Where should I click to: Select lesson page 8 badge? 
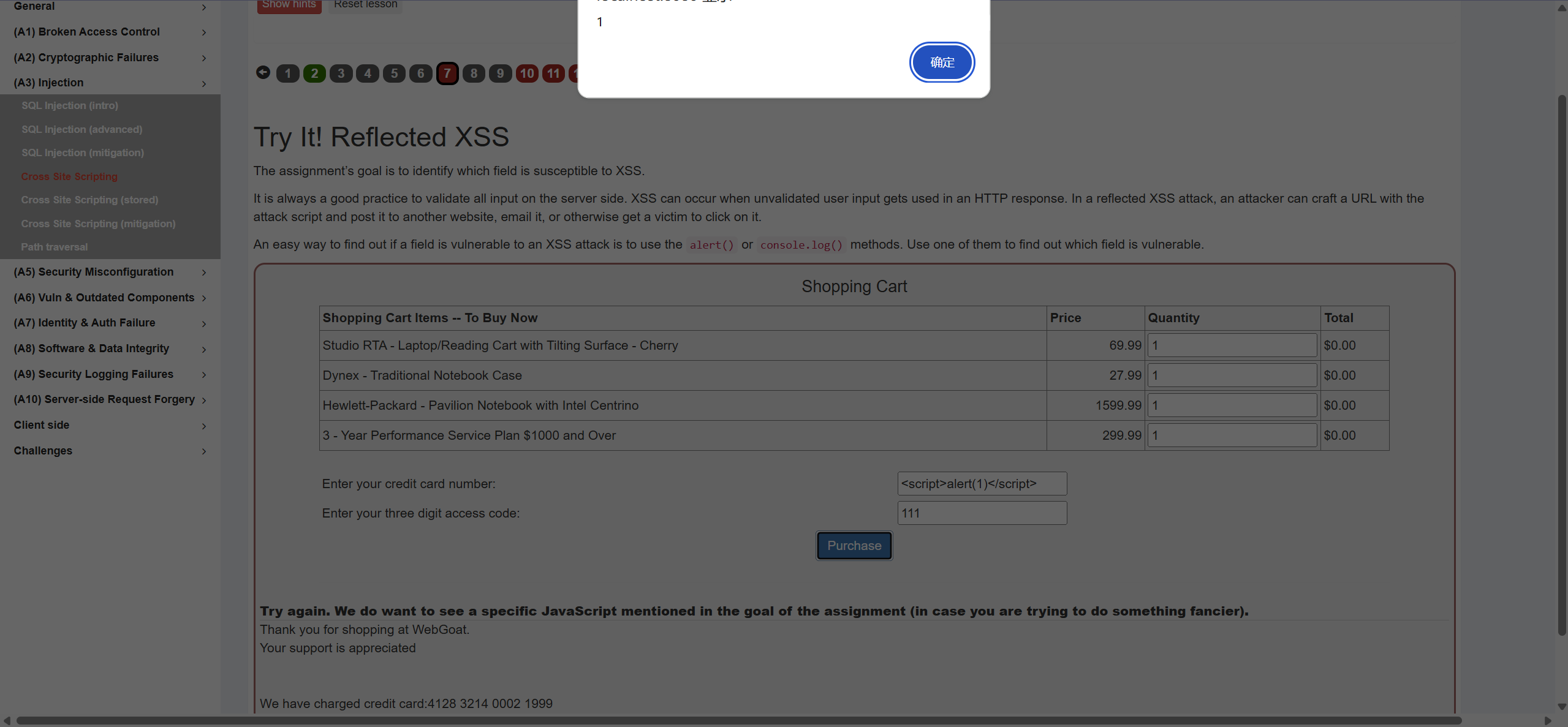pos(474,73)
